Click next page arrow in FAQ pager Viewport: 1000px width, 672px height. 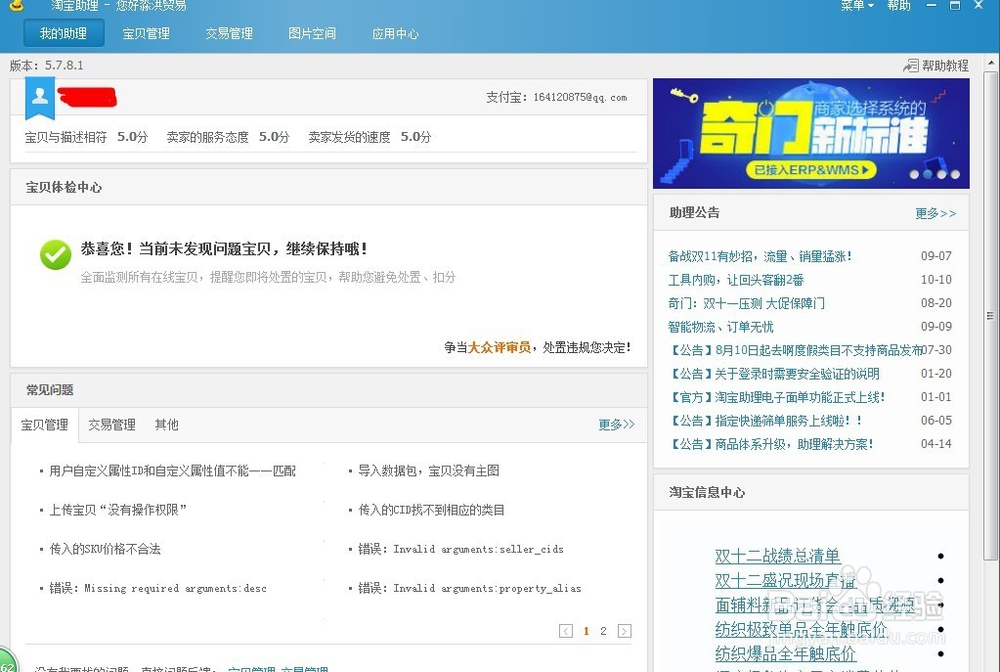click(x=624, y=631)
